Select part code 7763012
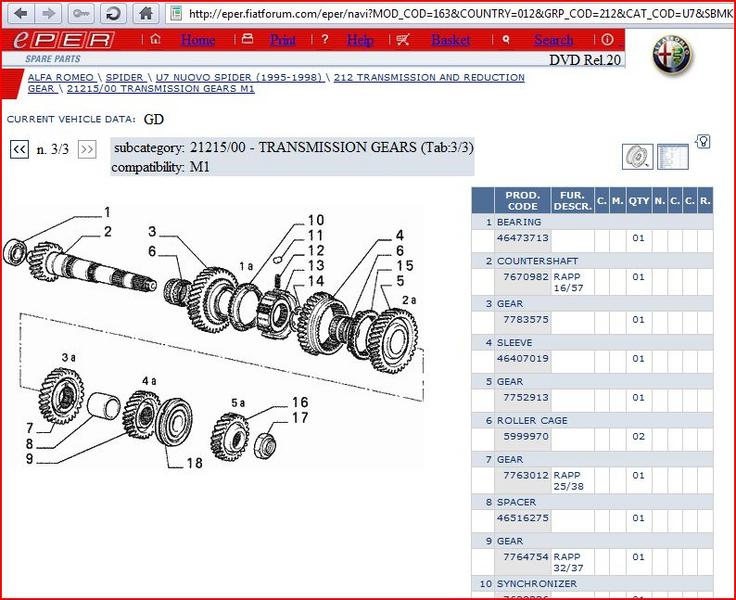736x600 pixels. (x=526, y=475)
